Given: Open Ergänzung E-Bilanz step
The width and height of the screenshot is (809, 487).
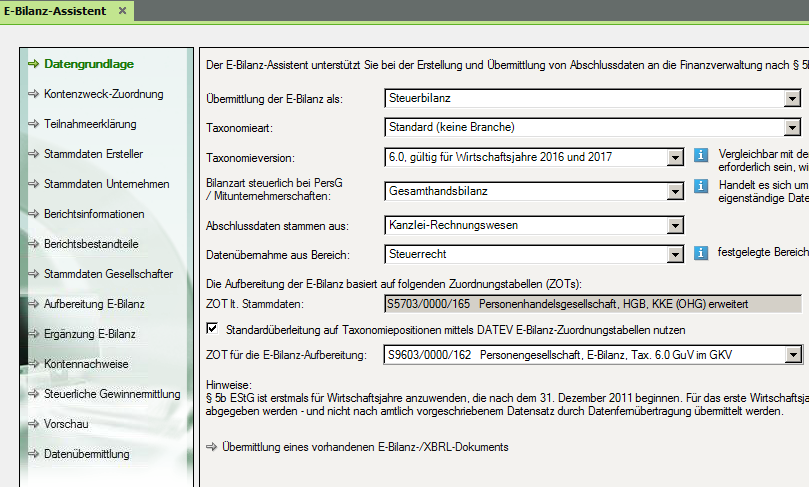Looking at the screenshot, I should pyautogui.click(x=90, y=334).
